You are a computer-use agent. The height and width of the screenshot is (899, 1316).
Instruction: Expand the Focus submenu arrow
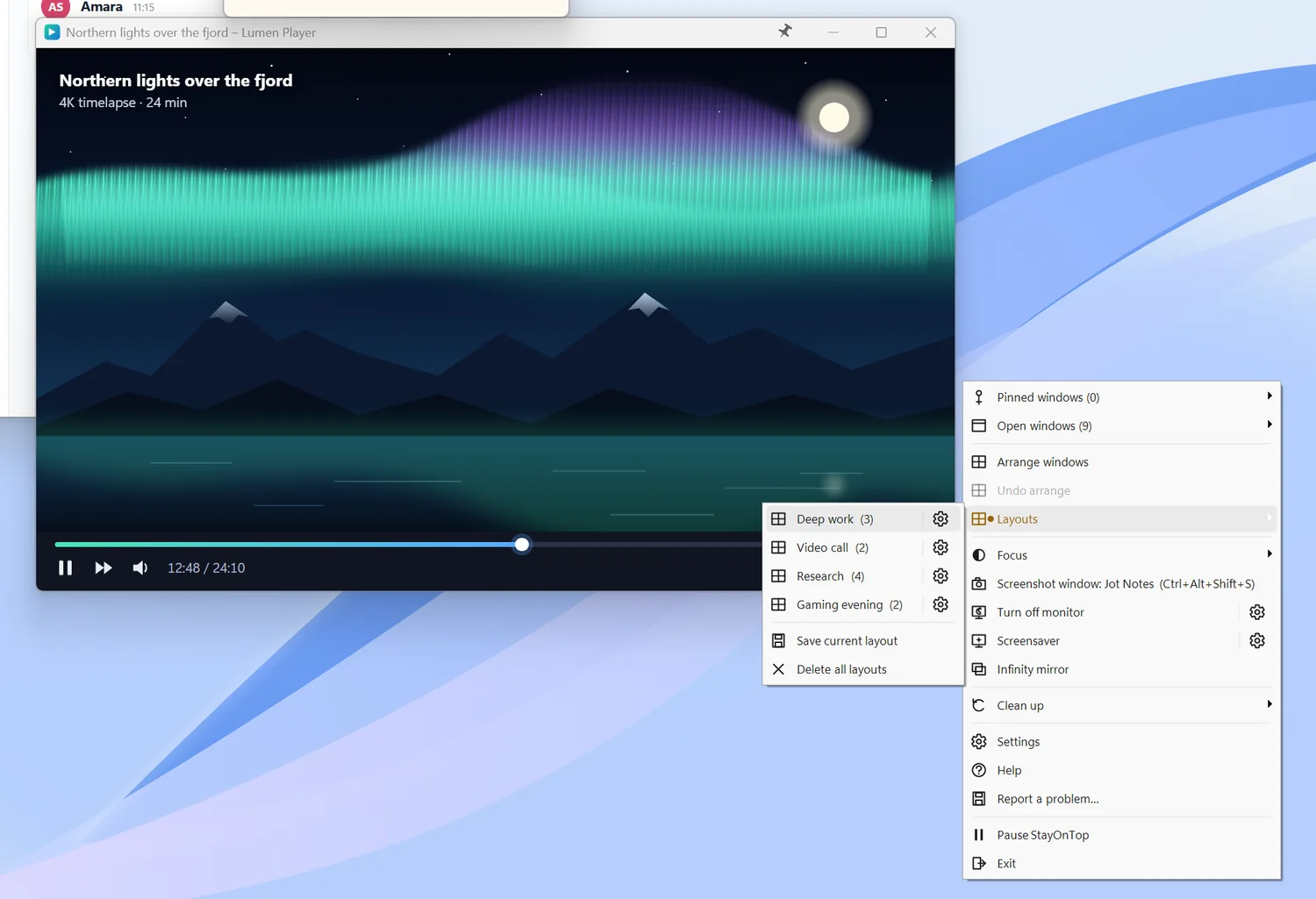point(1270,554)
